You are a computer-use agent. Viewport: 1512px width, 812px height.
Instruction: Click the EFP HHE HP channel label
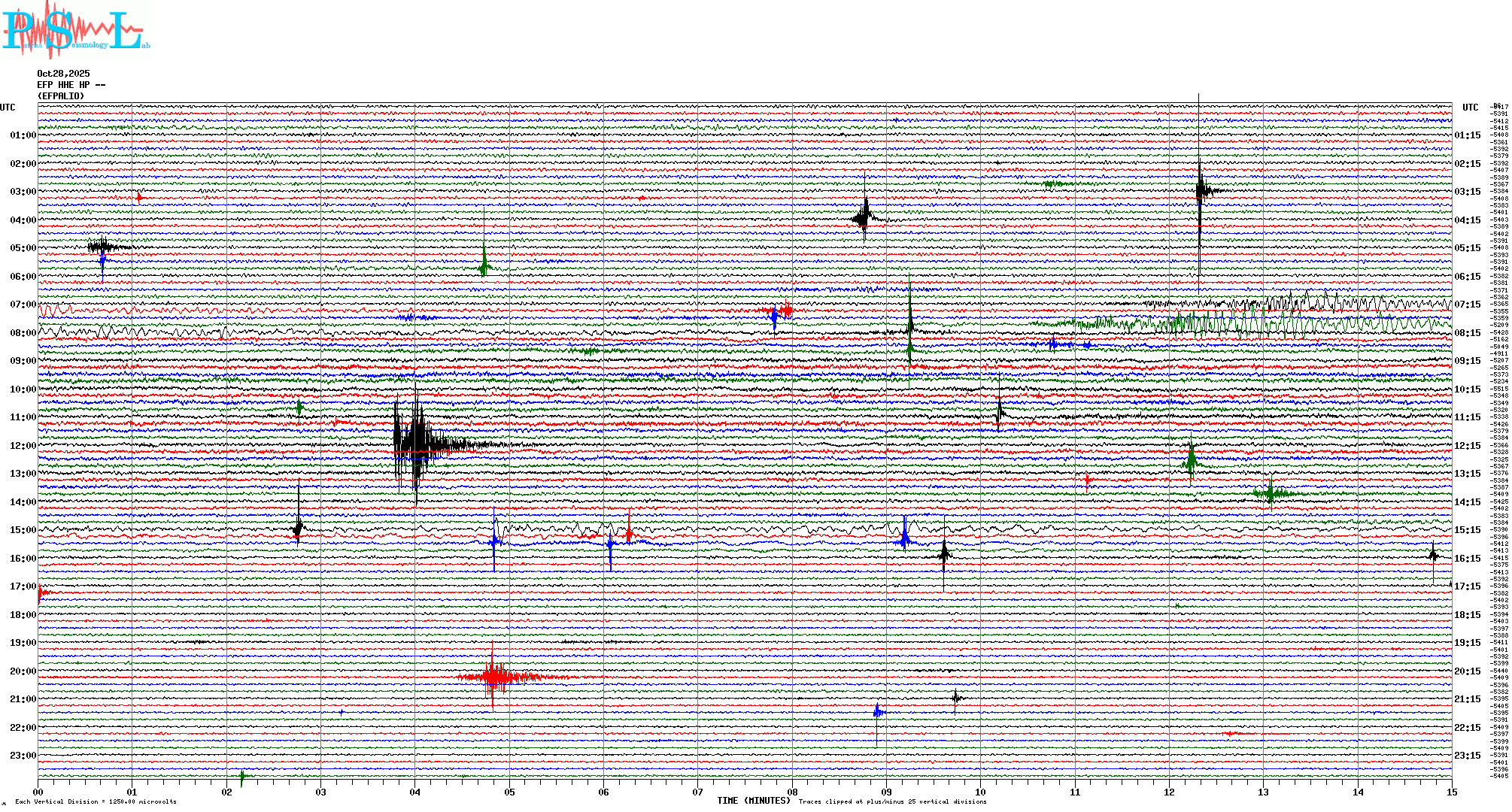point(71,85)
